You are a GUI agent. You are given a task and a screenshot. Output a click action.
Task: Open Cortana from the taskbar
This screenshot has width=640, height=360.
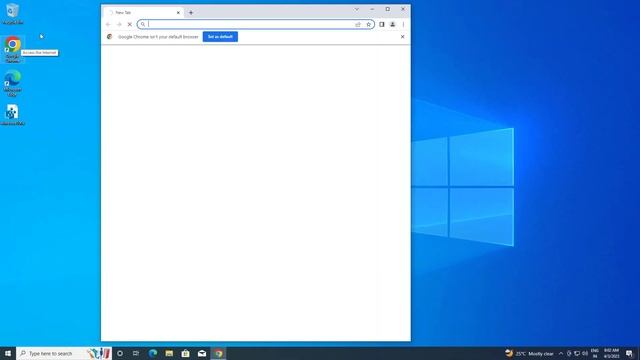tap(120, 353)
